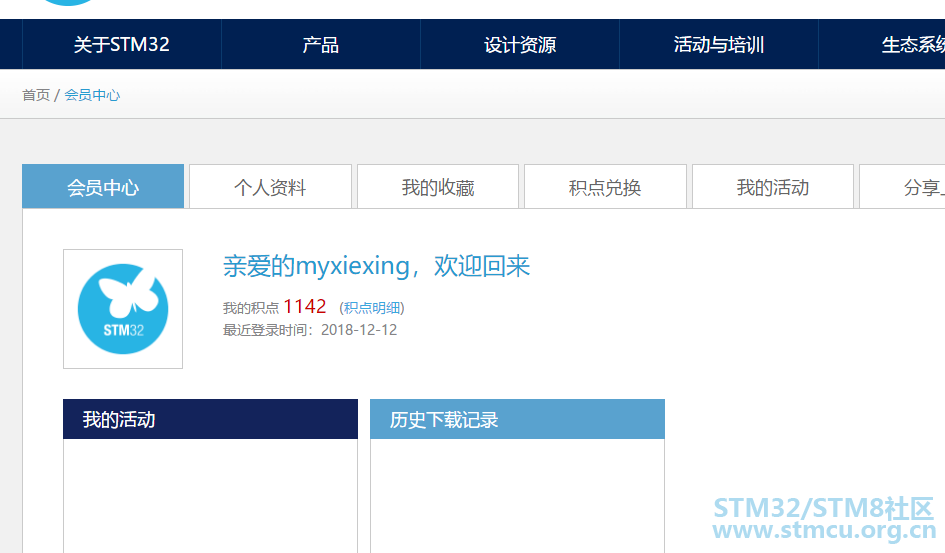The image size is (945, 553).
Task: Switch to the 我的收藏 tab
Action: (x=438, y=187)
